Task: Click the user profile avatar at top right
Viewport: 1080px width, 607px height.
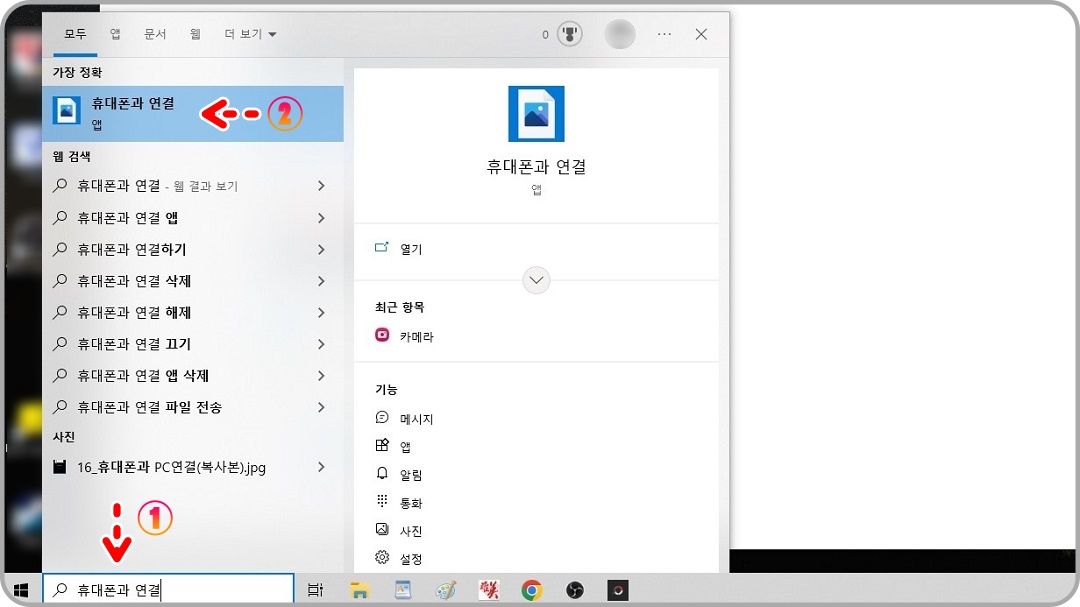Action: point(619,33)
